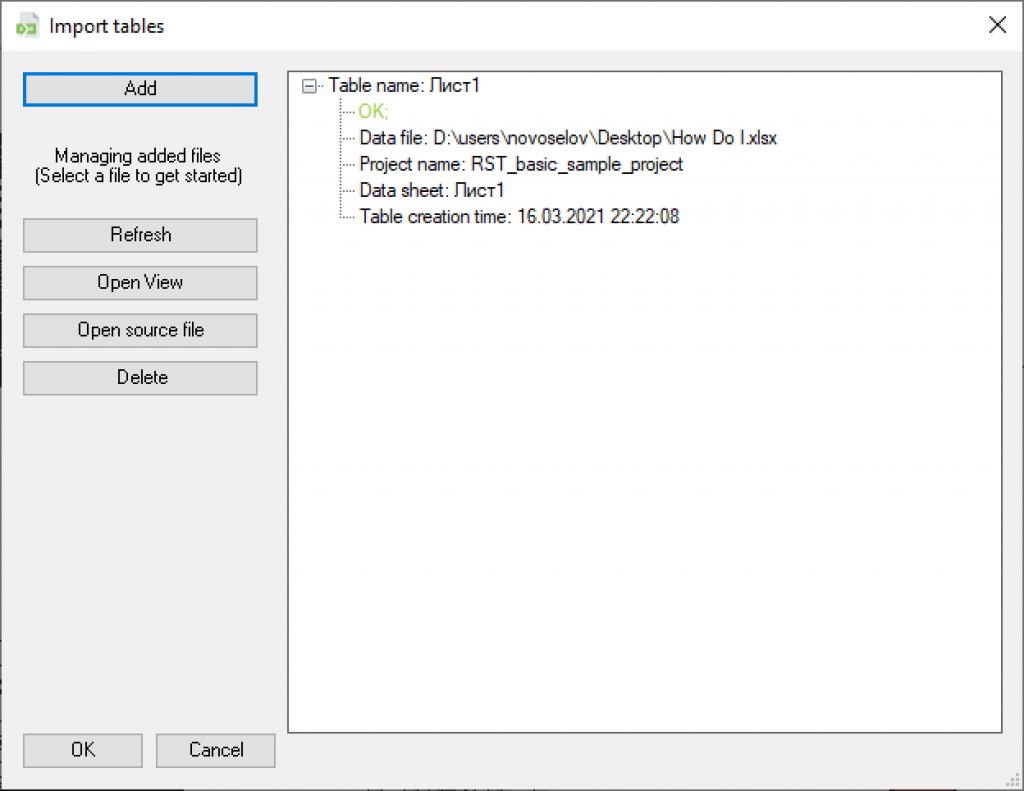
Task: Click the Managing added files label
Action: click(x=138, y=166)
